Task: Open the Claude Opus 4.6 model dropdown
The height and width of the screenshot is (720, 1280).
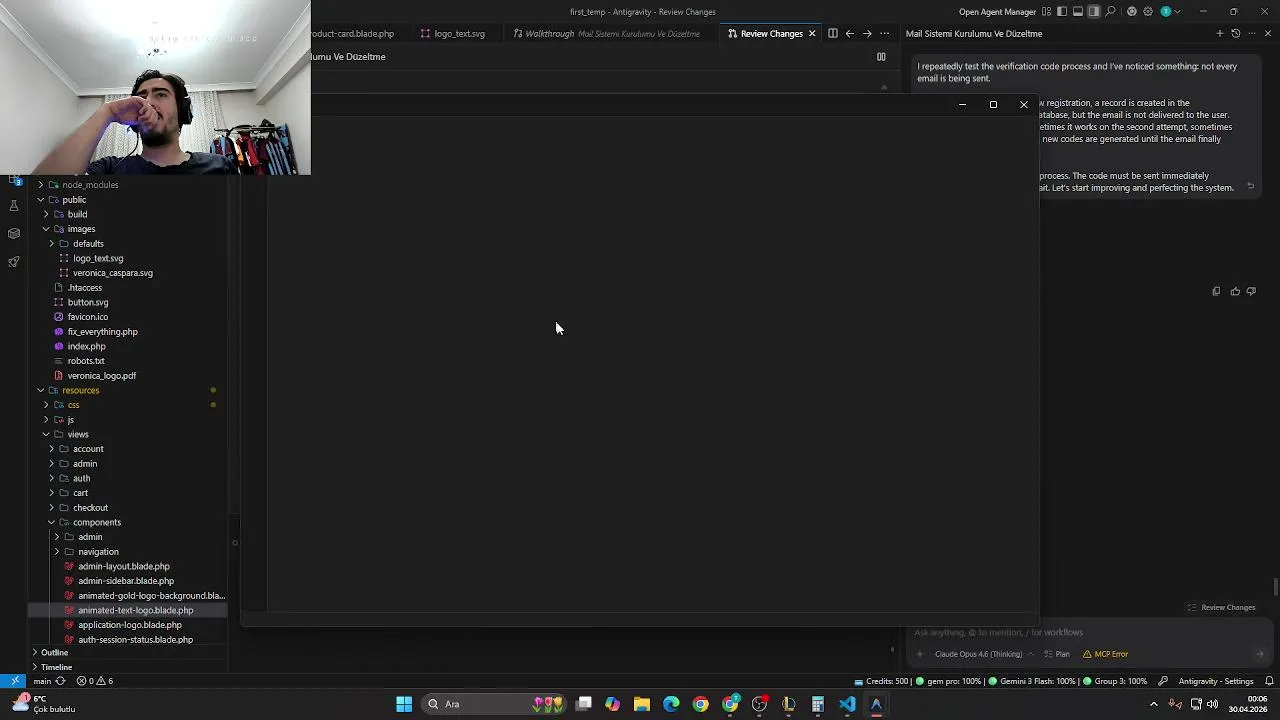Action: pyautogui.click(x=983, y=654)
